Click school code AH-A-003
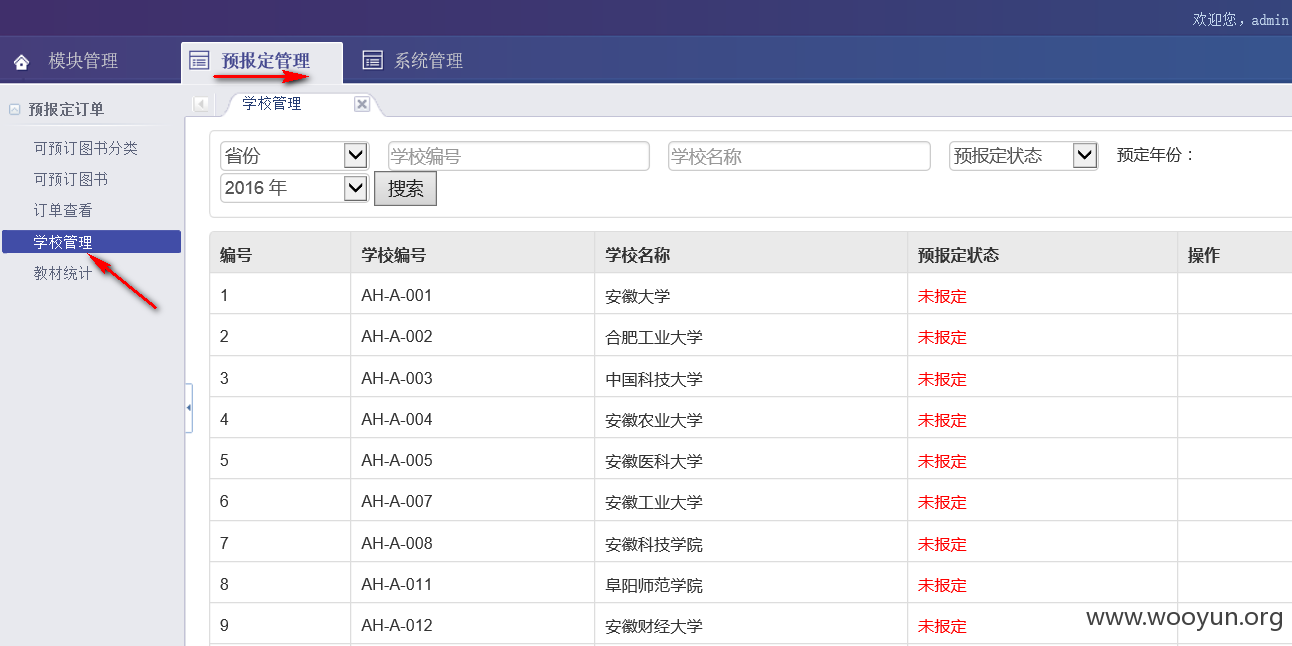This screenshot has width=1292, height=646. 397,378
